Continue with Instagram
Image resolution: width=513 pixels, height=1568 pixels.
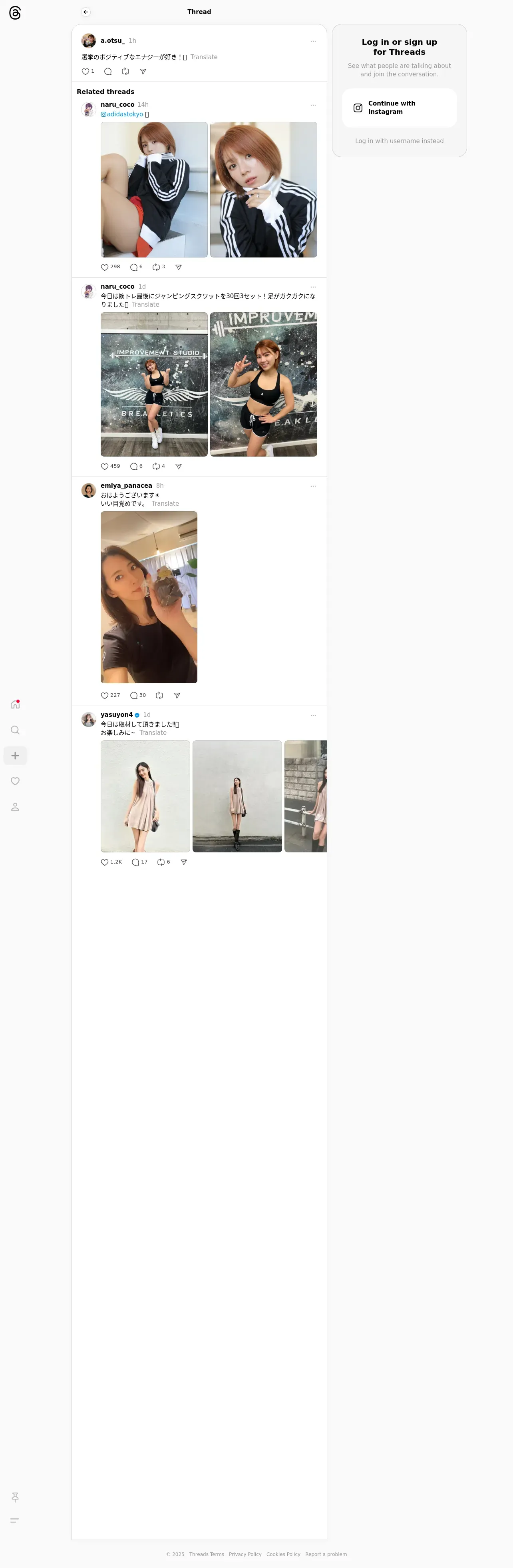[399, 108]
